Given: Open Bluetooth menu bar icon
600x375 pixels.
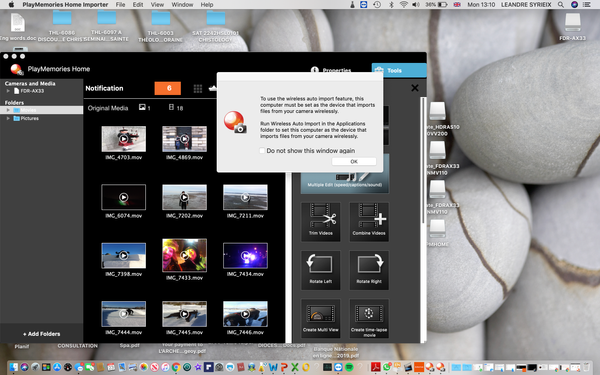Looking at the screenshot, I should [x=391, y=5].
